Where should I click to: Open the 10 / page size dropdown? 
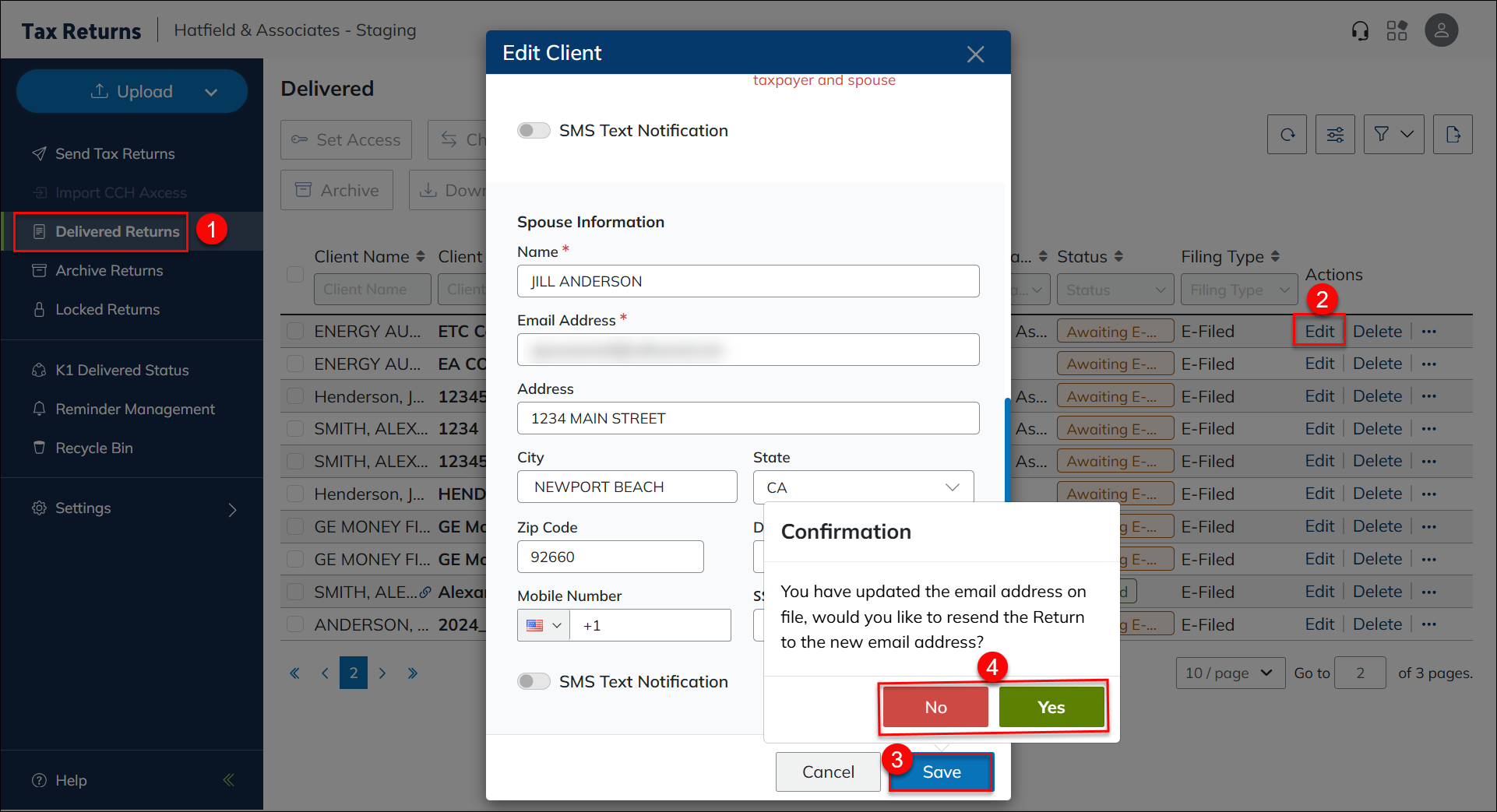1228,673
